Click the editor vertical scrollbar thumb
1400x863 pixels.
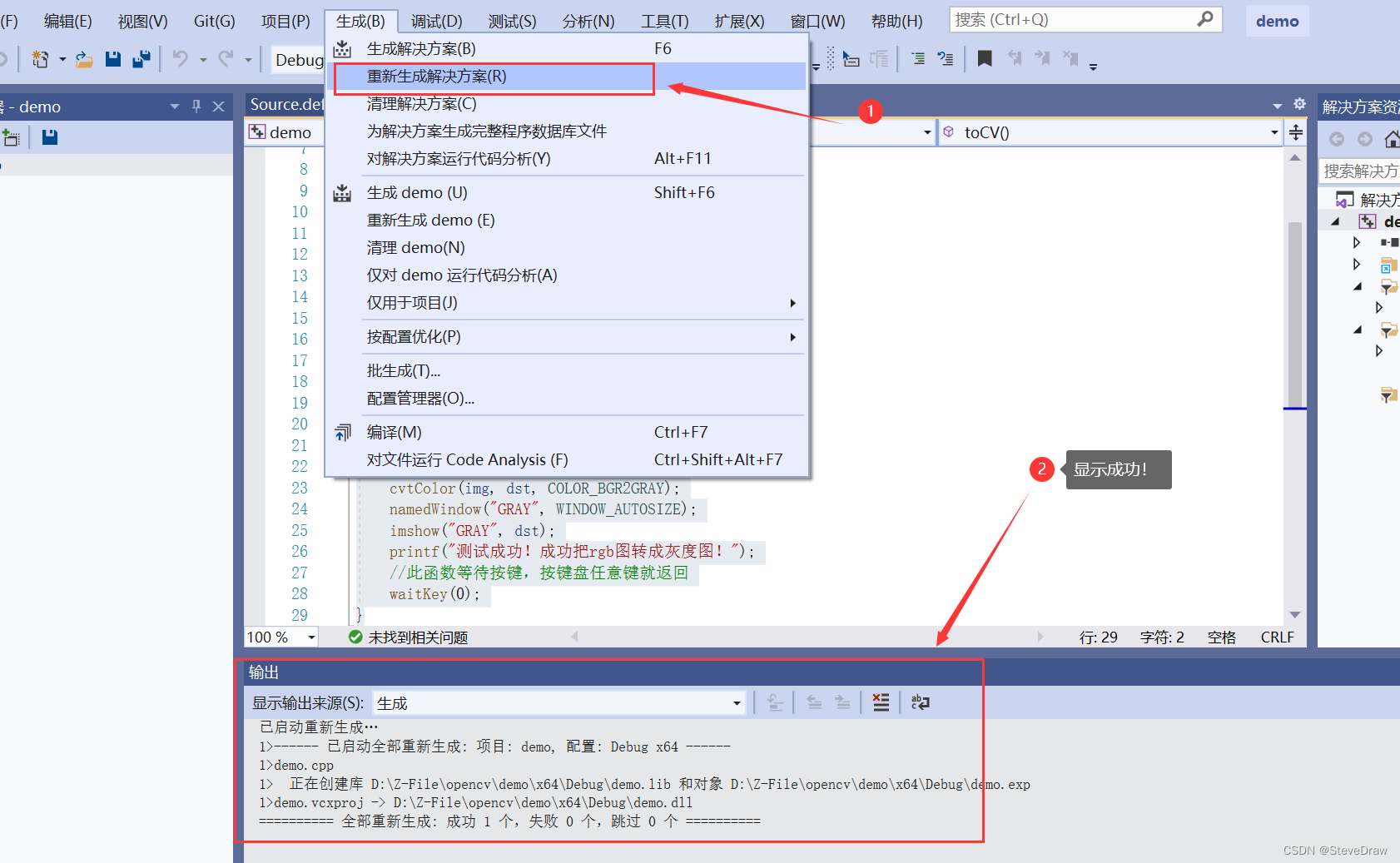(1295, 315)
